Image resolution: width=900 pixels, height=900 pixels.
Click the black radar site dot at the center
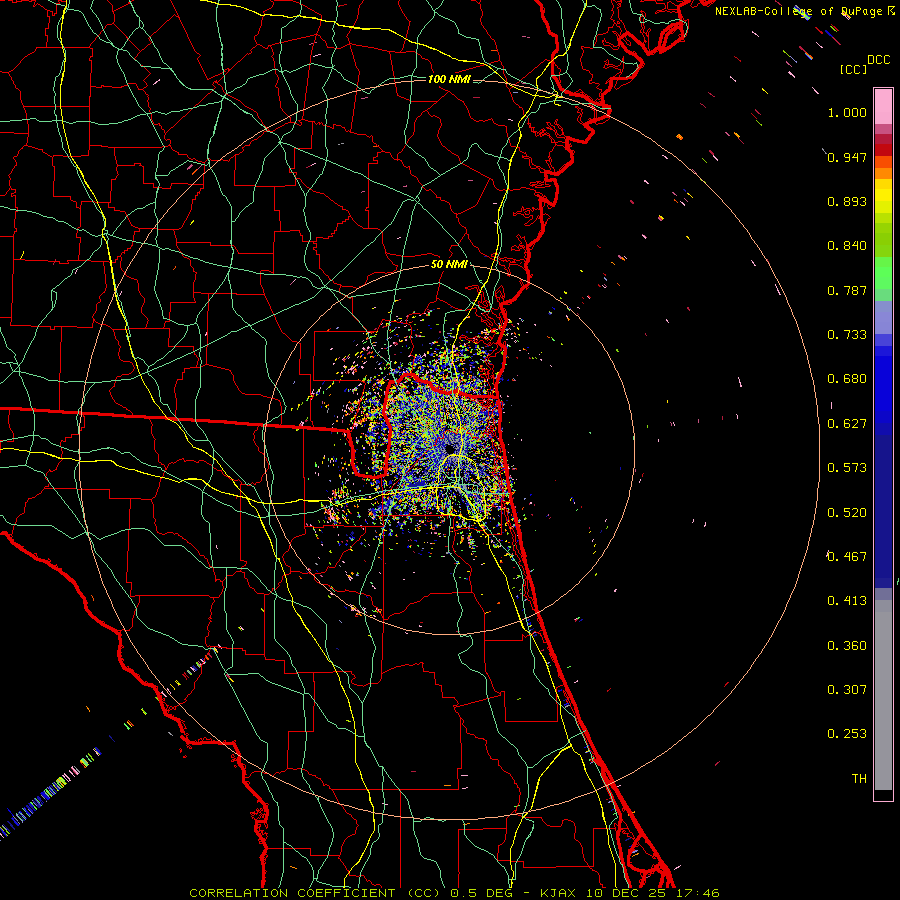pos(449,448)
